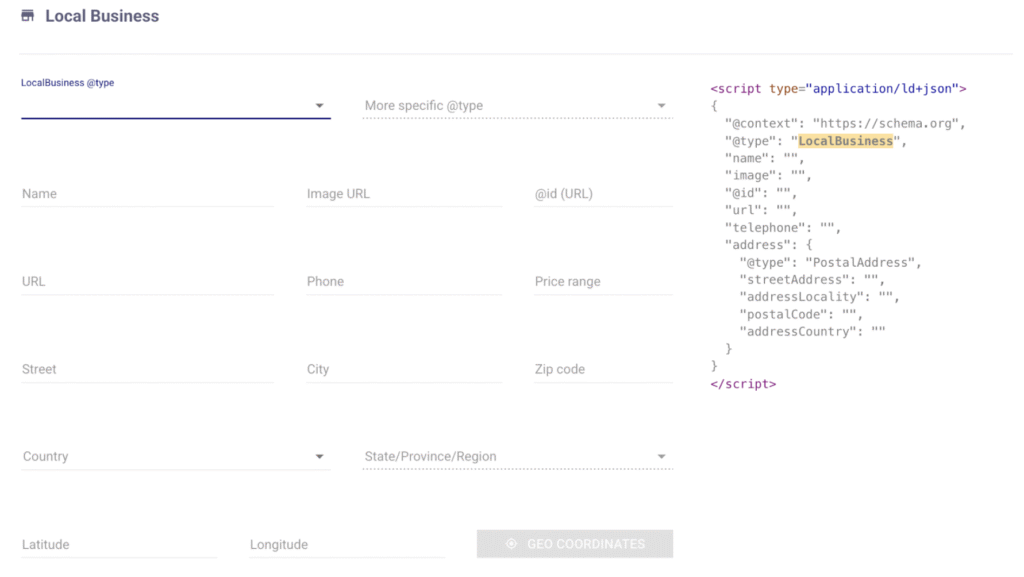The height and width of the screenshot is (577, 1024).
Task: Click the "postalCode" line in code
Action: (801, 315)
